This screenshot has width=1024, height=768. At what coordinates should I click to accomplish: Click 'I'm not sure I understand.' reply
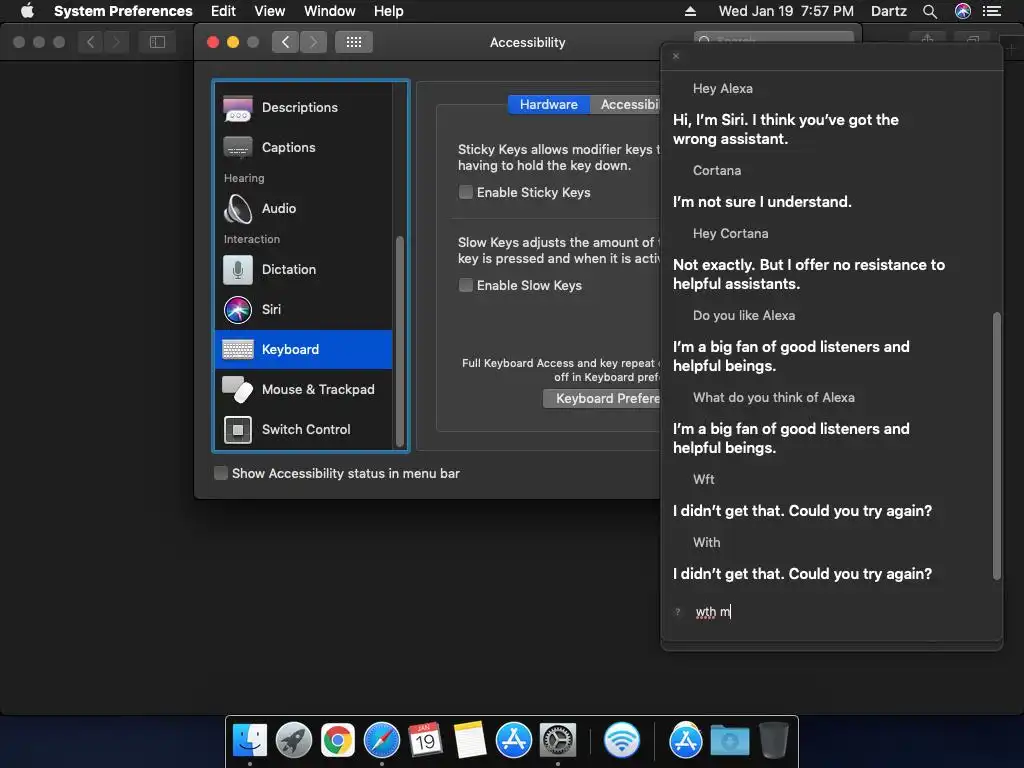pos(762,202)
